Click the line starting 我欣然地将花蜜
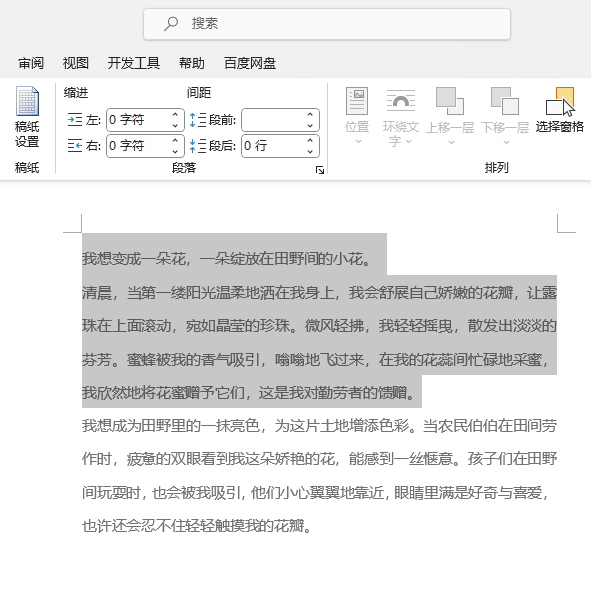The height and width of the screenshot is (599, 591). (x=249, y=393)
